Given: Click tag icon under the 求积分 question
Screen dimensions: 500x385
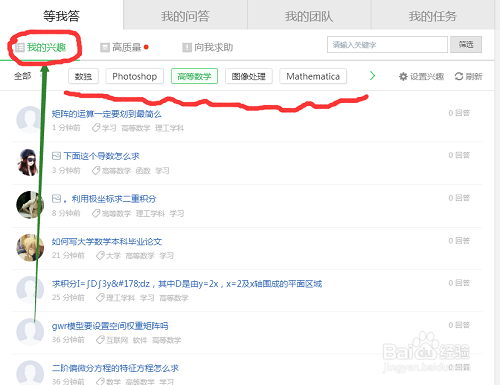Looking at the screenshot, I should tap(100, 297).
